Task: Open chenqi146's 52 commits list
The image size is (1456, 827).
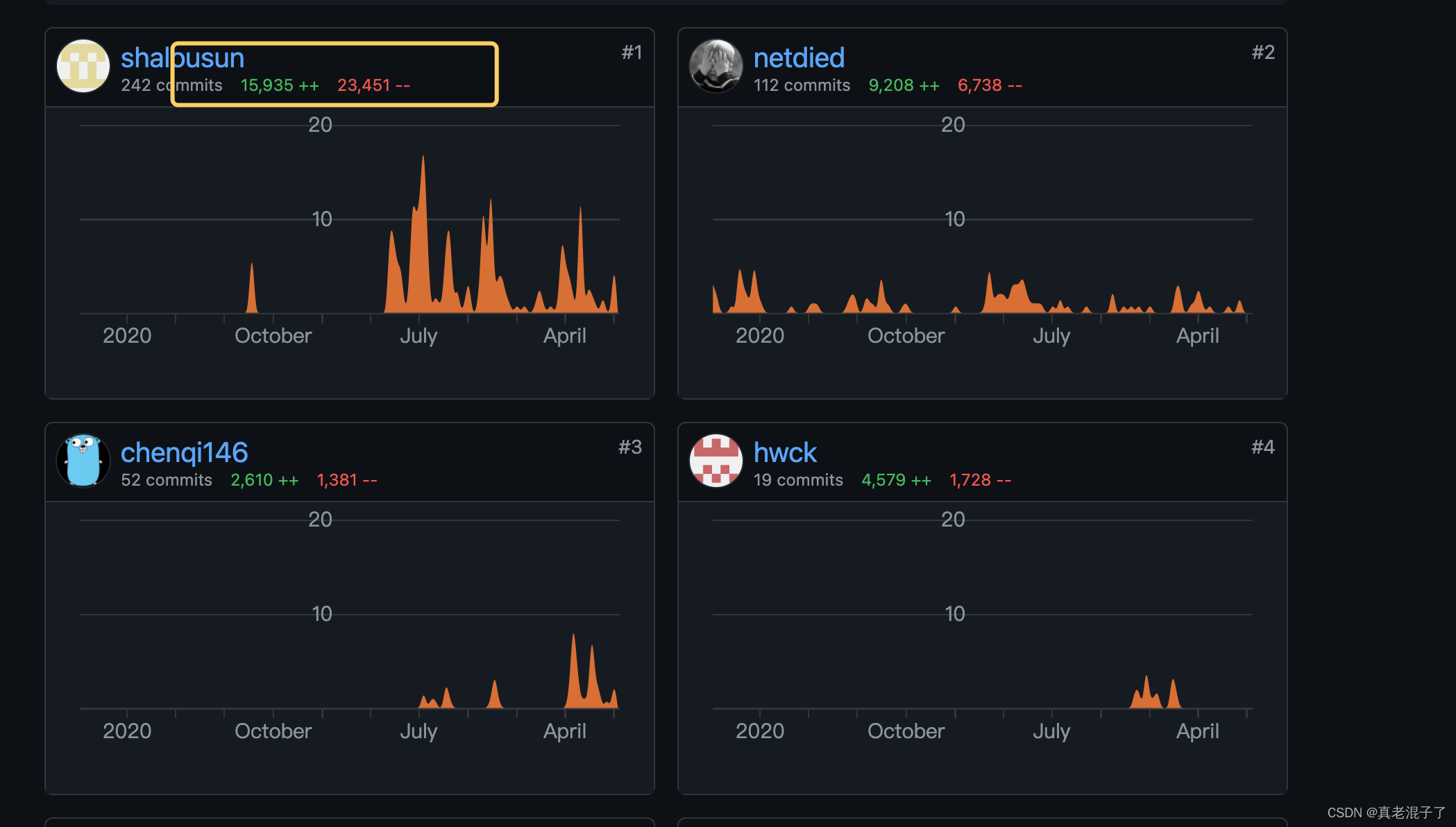Action: (167, 480)
